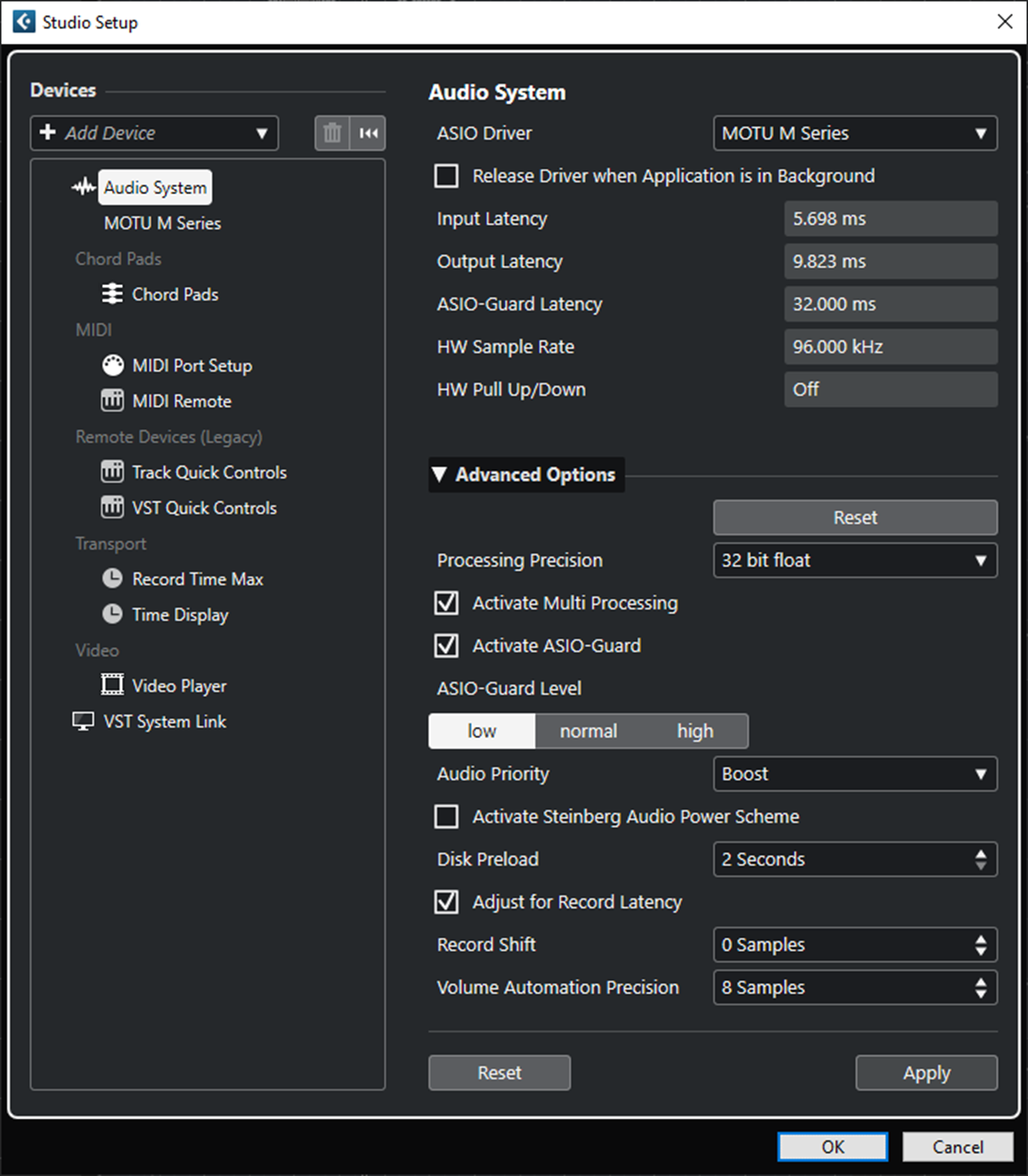Image resolution: width=1028 pixels, height=1176 pixels.
Task: Set ASIO-Guard Level to high
Action: point(695,731)
